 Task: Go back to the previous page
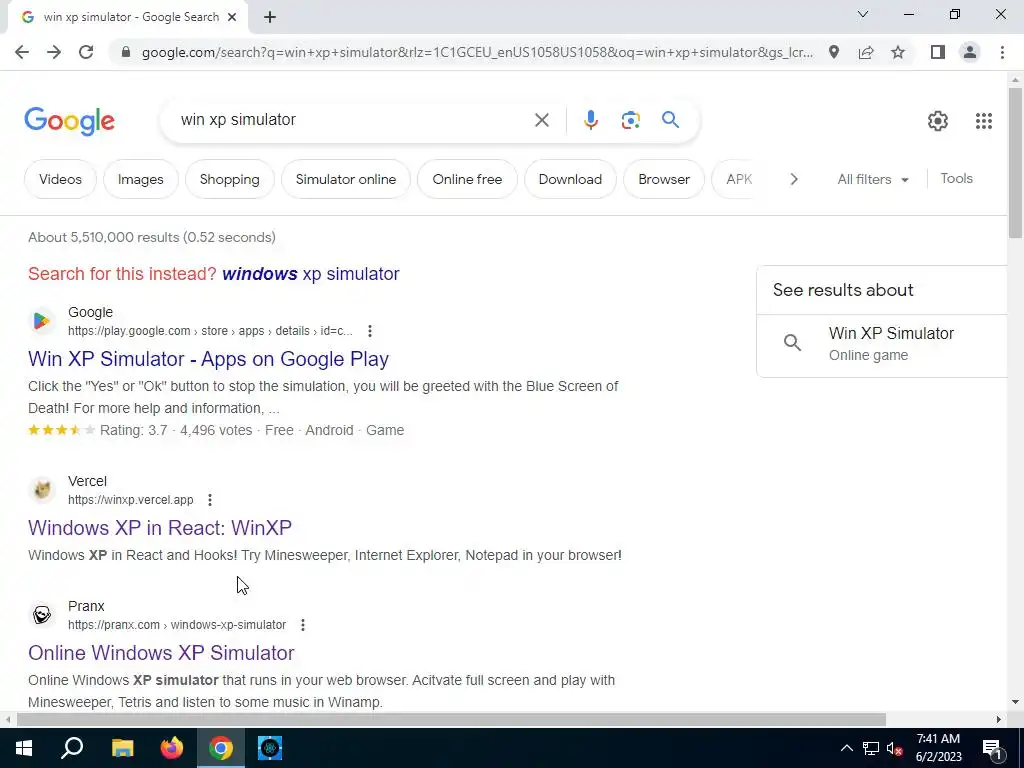pyautogui.click(x=22, y=52)
